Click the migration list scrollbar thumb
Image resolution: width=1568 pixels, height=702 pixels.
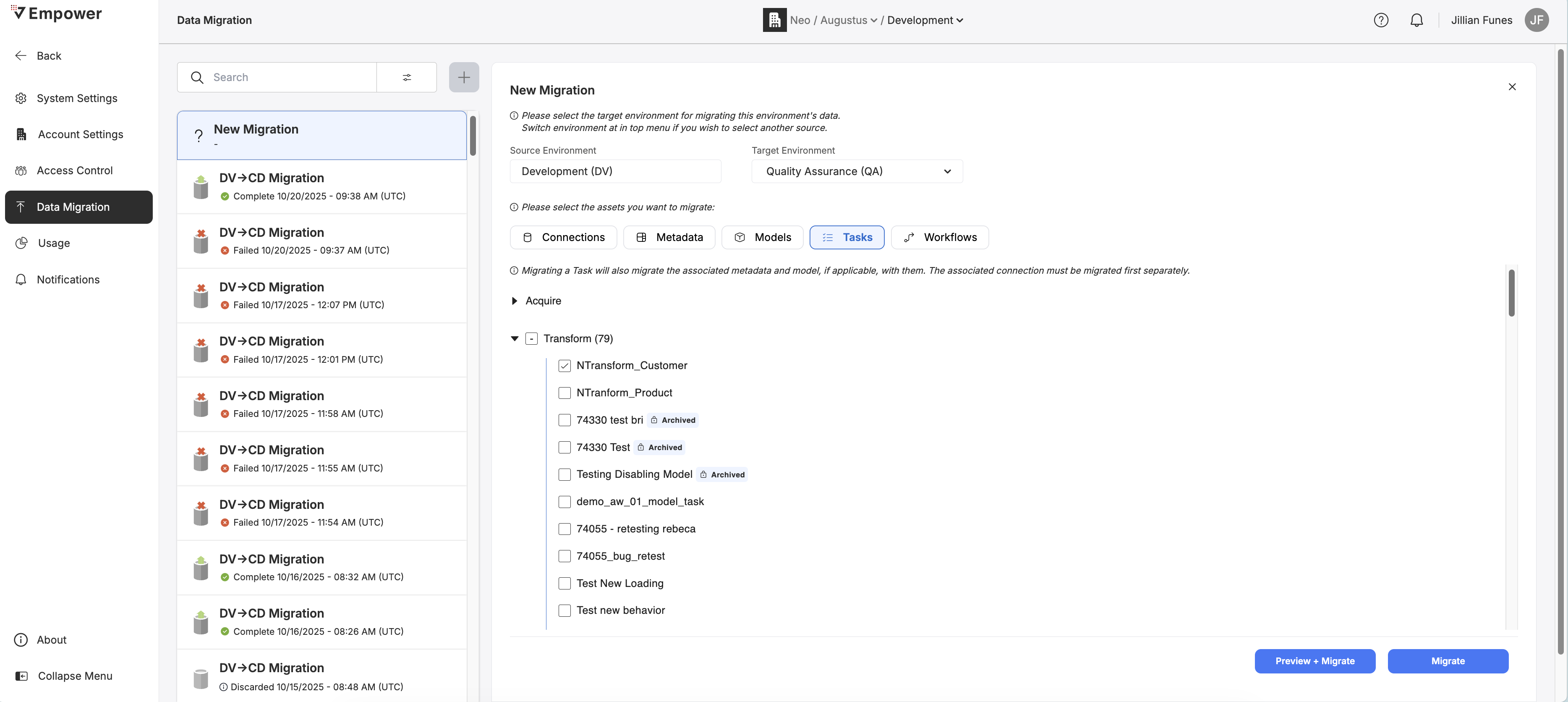(473, 135)
